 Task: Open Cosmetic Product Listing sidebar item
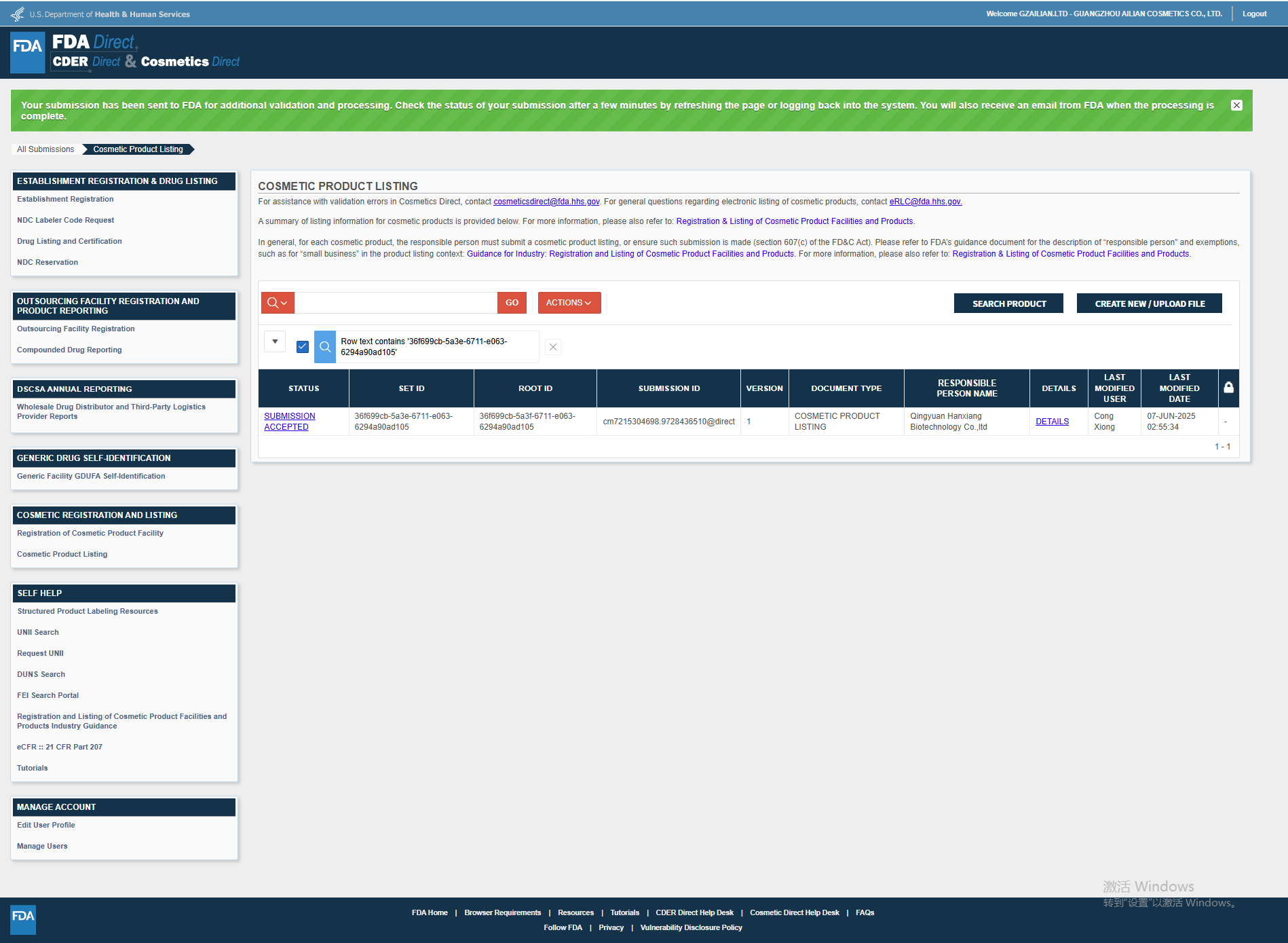(x=62, y=554)
